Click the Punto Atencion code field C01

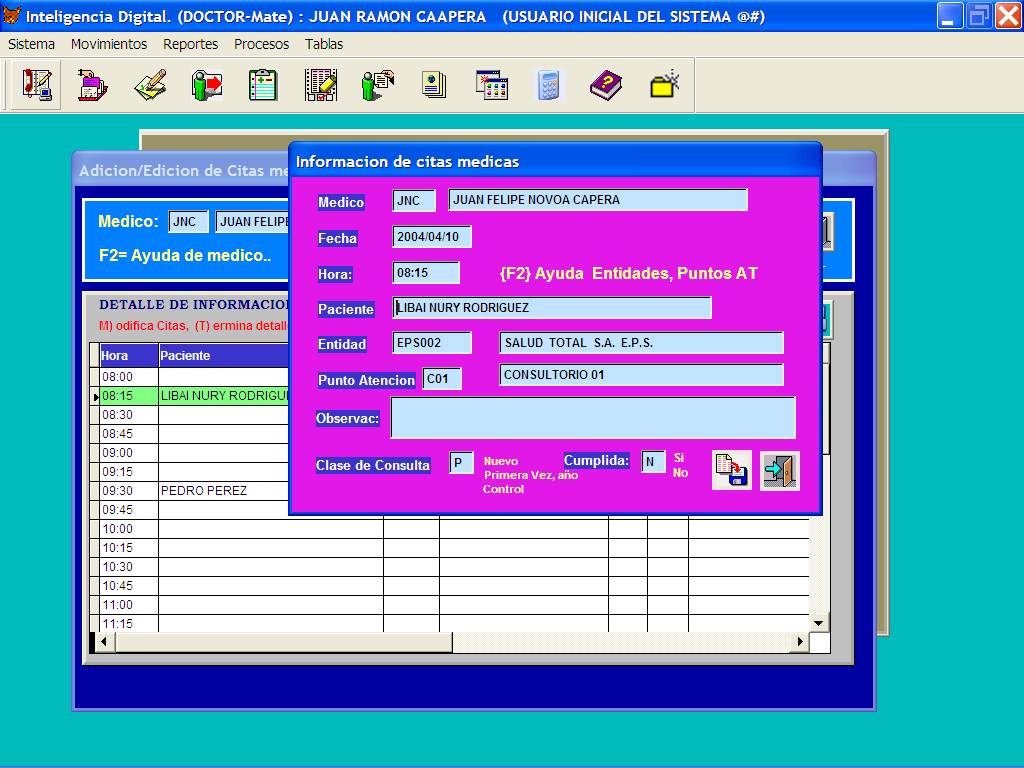[442, 379]
